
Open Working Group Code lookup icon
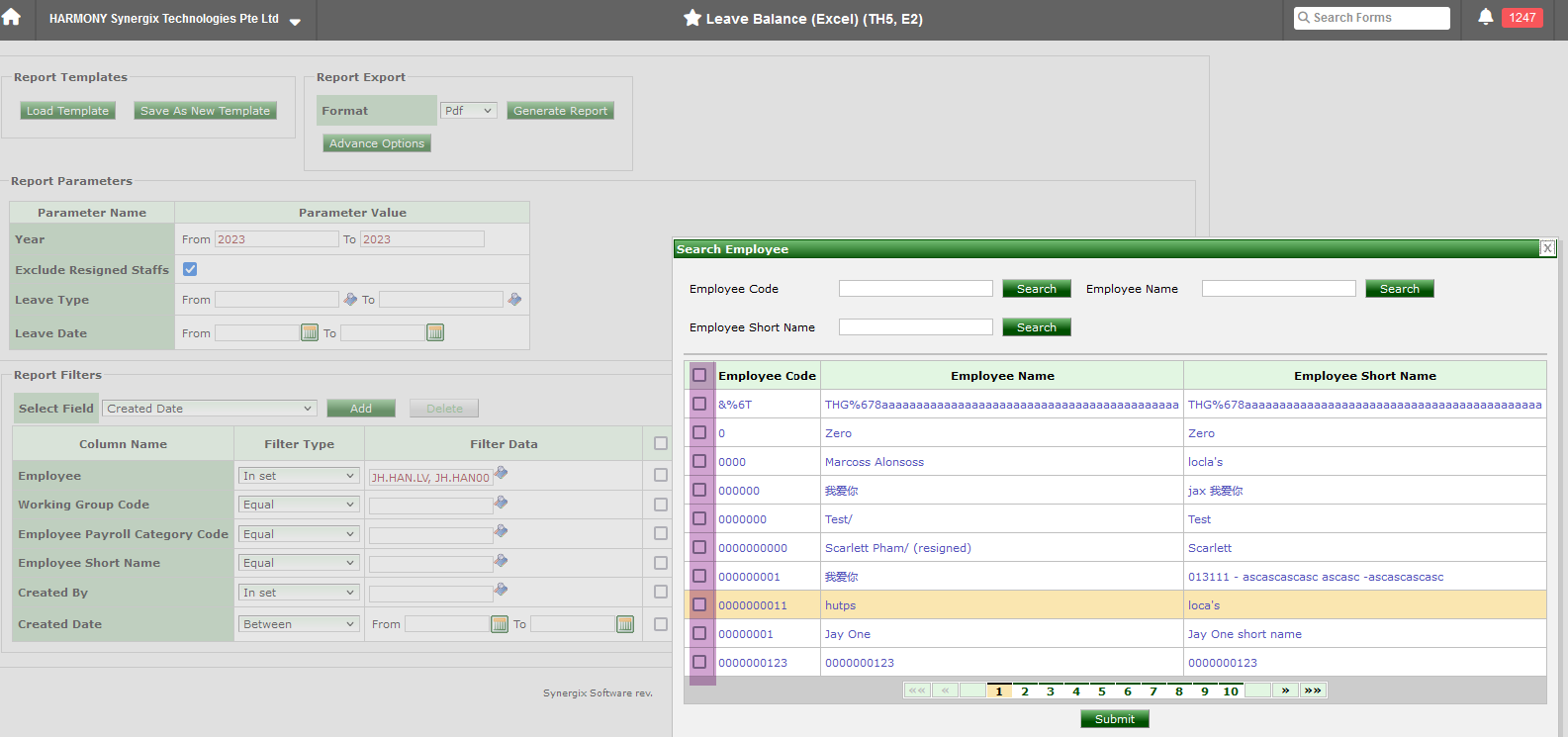coord(502,503)
